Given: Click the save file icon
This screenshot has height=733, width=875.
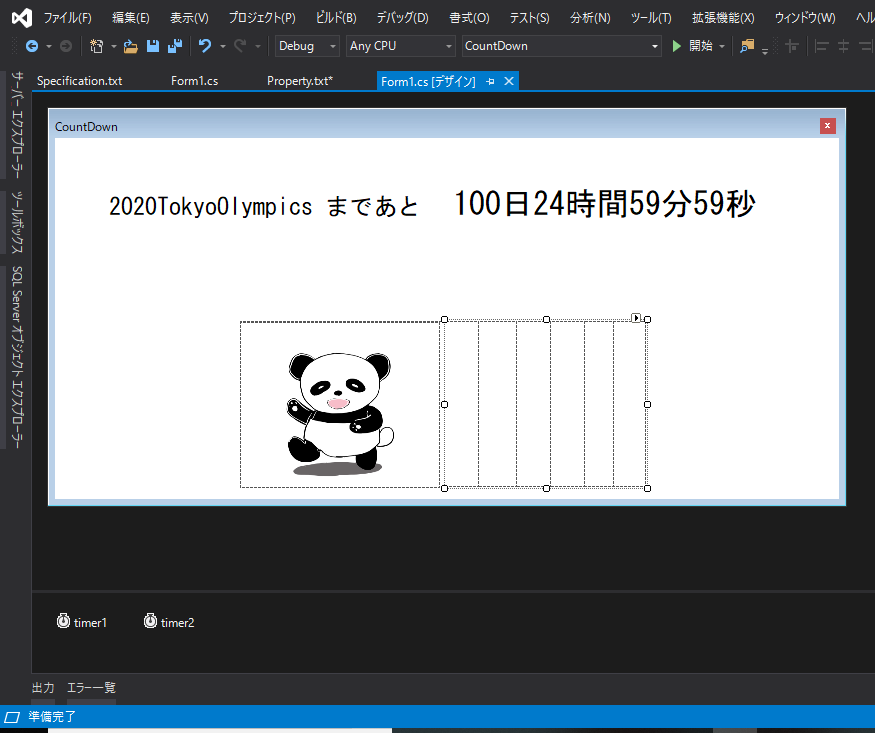Looking at the screenshot, I should point(153,46).
